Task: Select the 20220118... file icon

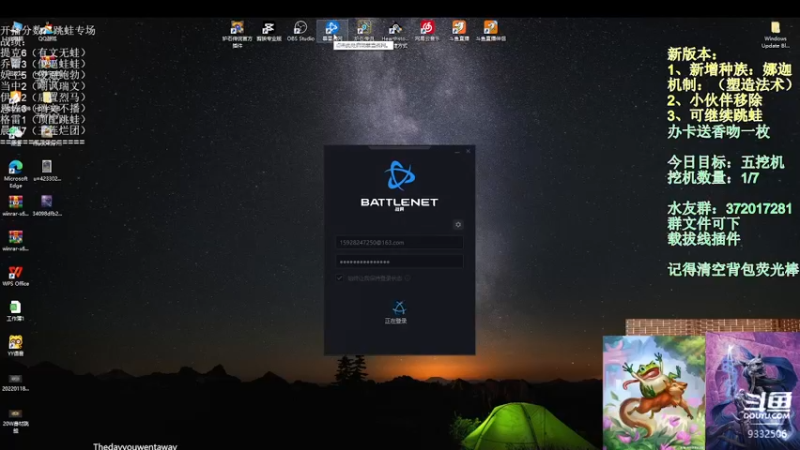Action: coord(15,383)
